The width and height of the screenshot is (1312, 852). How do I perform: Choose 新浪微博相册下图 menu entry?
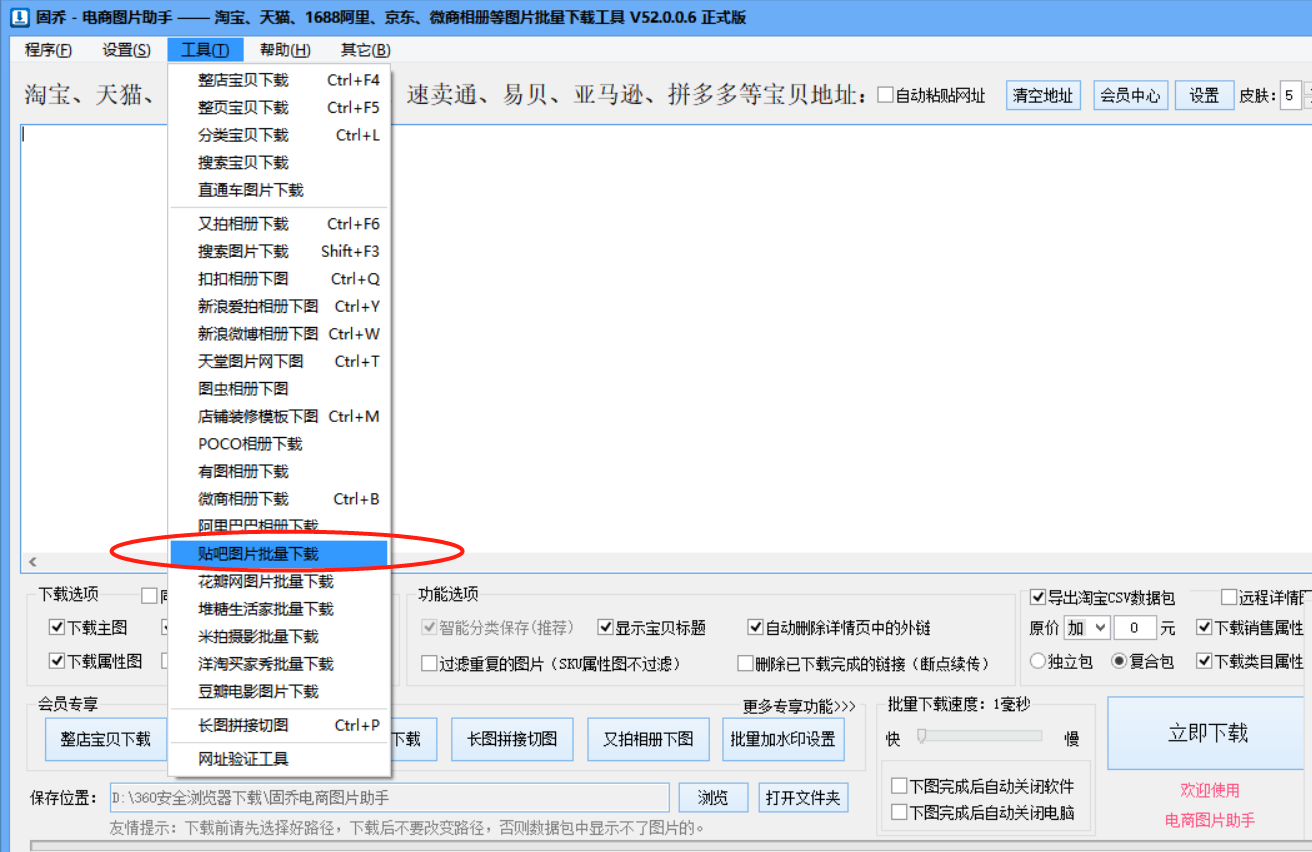(279, 334)
